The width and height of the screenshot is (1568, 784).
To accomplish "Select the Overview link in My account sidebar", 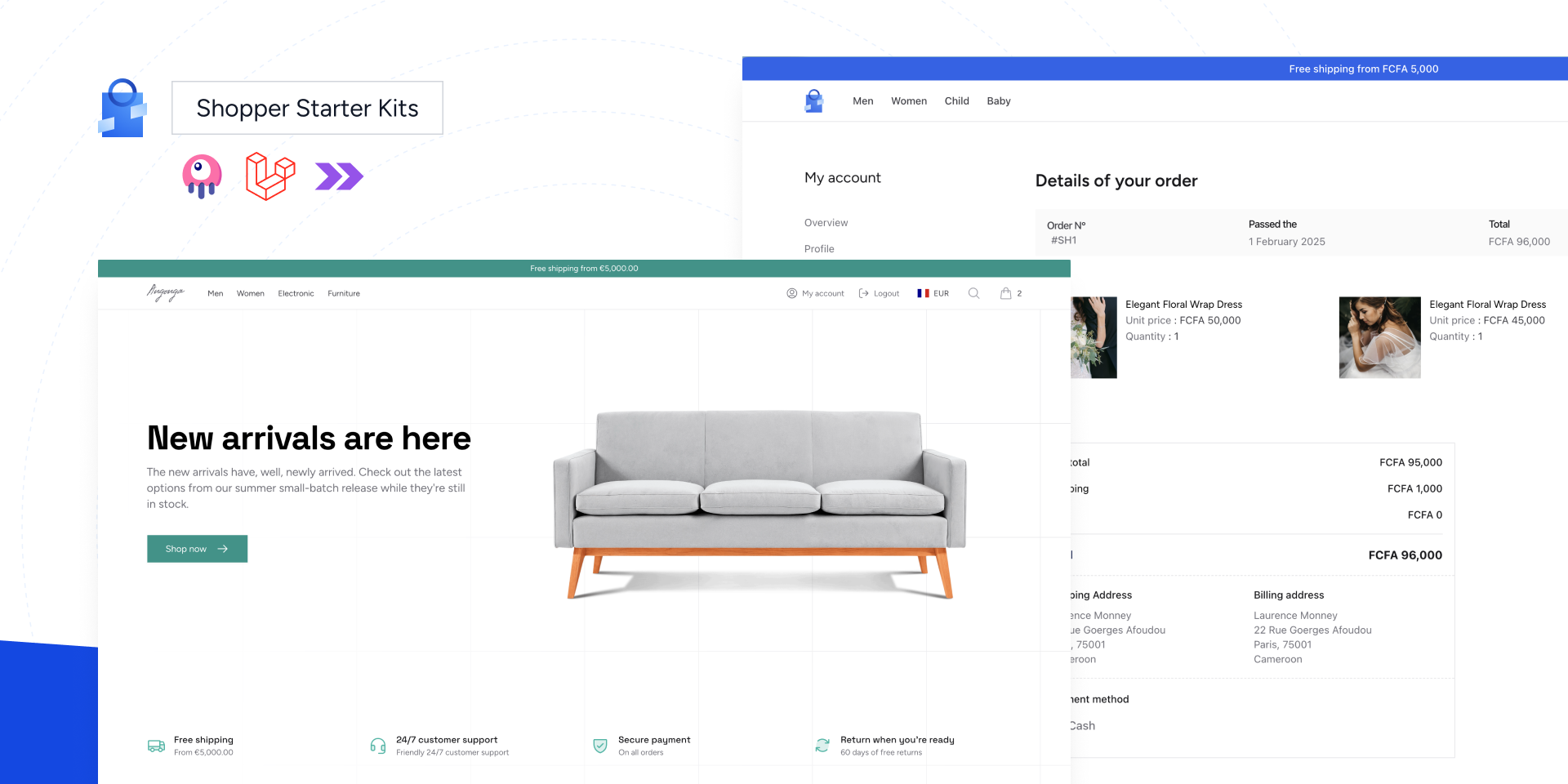I will pyautogui.click(x=826, y=222).
